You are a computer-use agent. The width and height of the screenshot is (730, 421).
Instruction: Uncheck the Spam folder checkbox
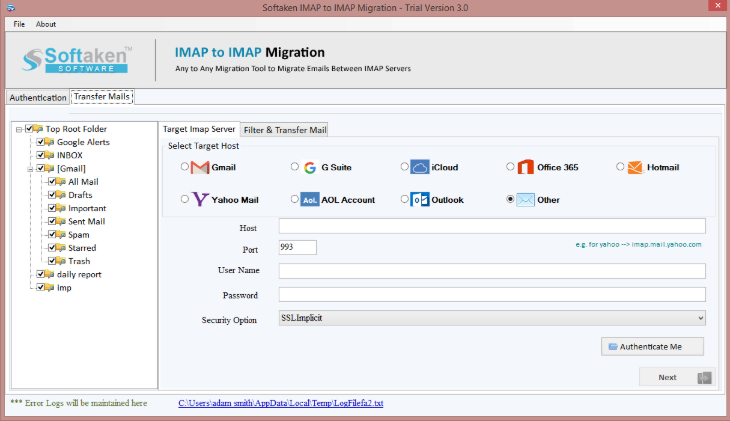click(x=52, y=234)
